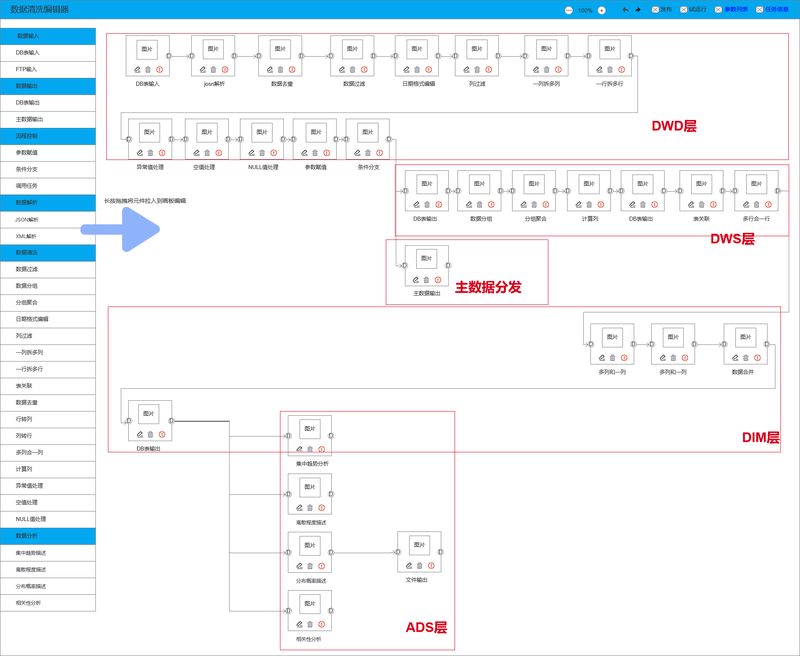Show warning on 一行拆多行 canvas node

coord(621,69)
